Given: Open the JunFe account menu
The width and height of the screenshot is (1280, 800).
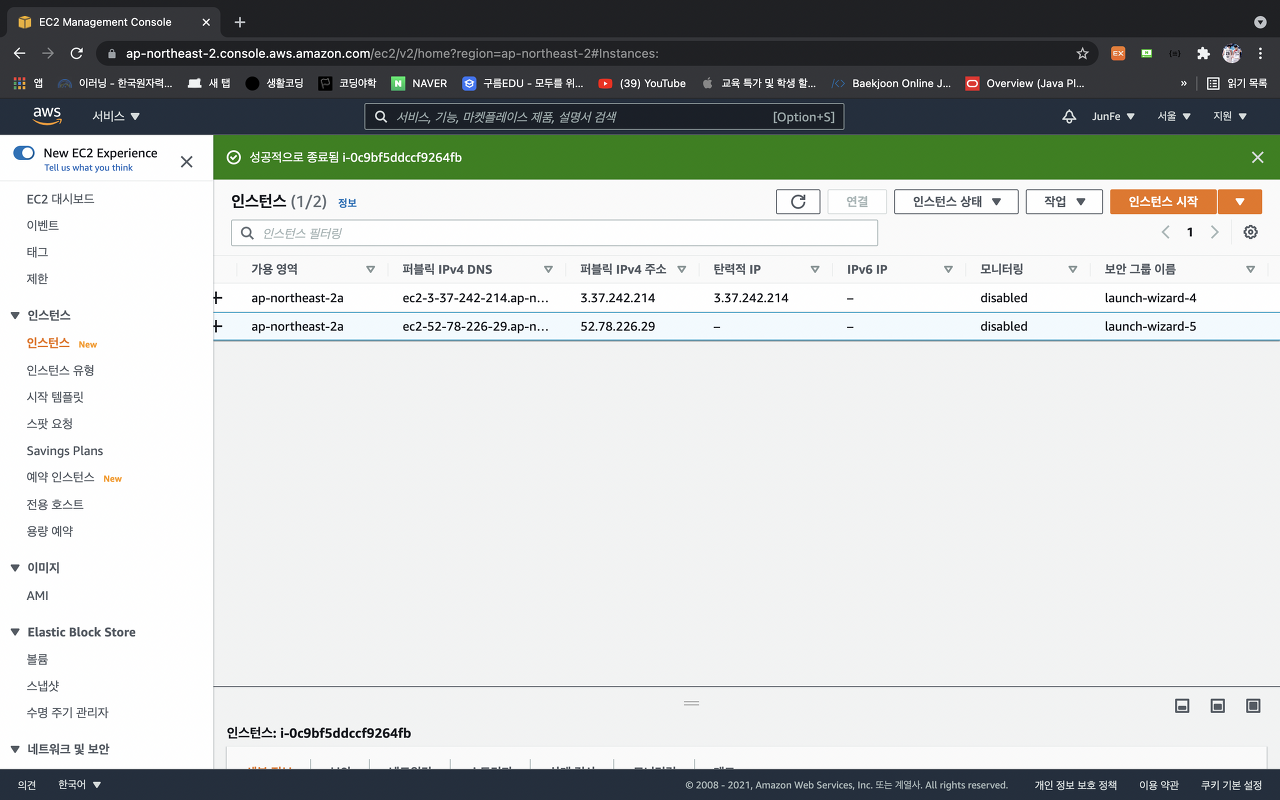Looking at the screenshot, I should (1113, 117).
